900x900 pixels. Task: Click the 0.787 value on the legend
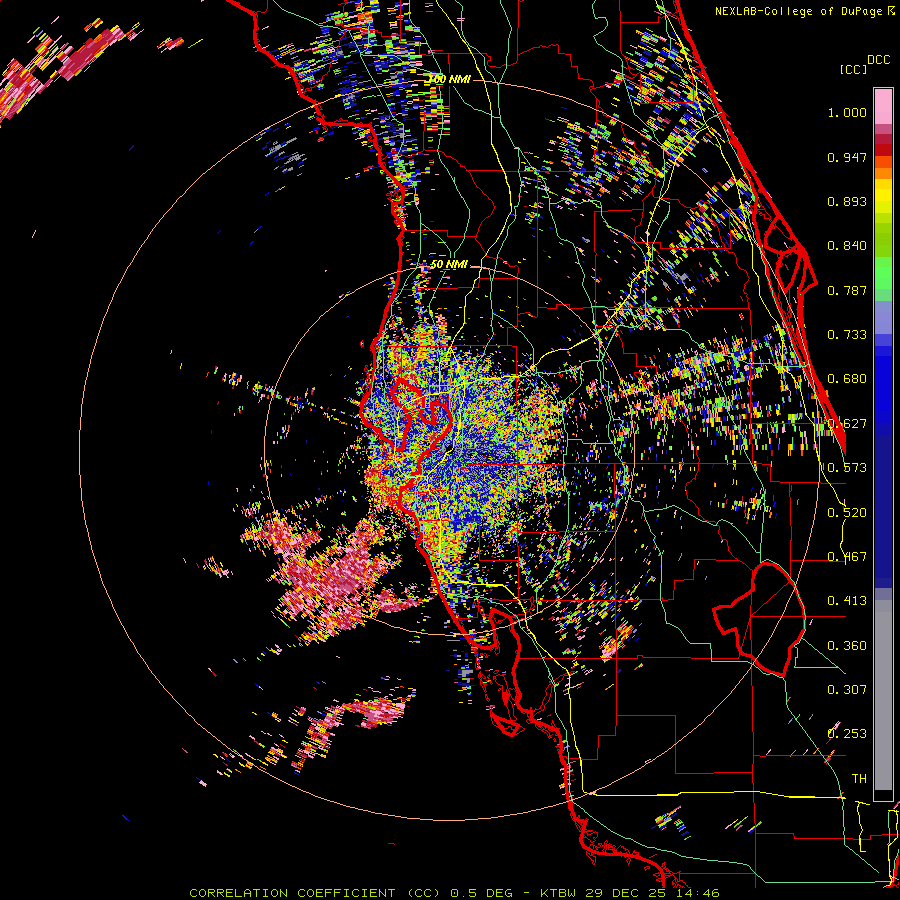(x=847, y=290)
